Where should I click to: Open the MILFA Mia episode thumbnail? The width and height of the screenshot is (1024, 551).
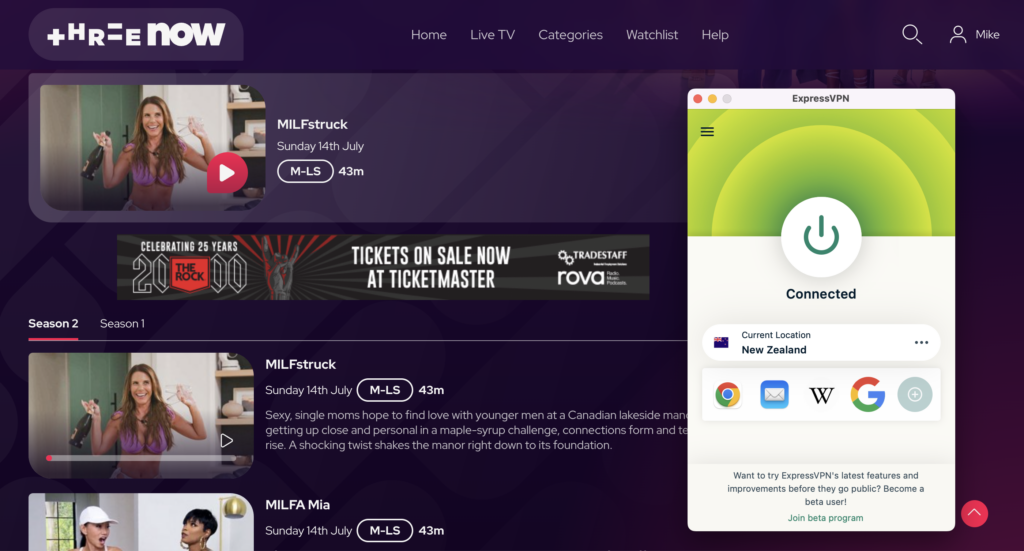pos(141,522)
